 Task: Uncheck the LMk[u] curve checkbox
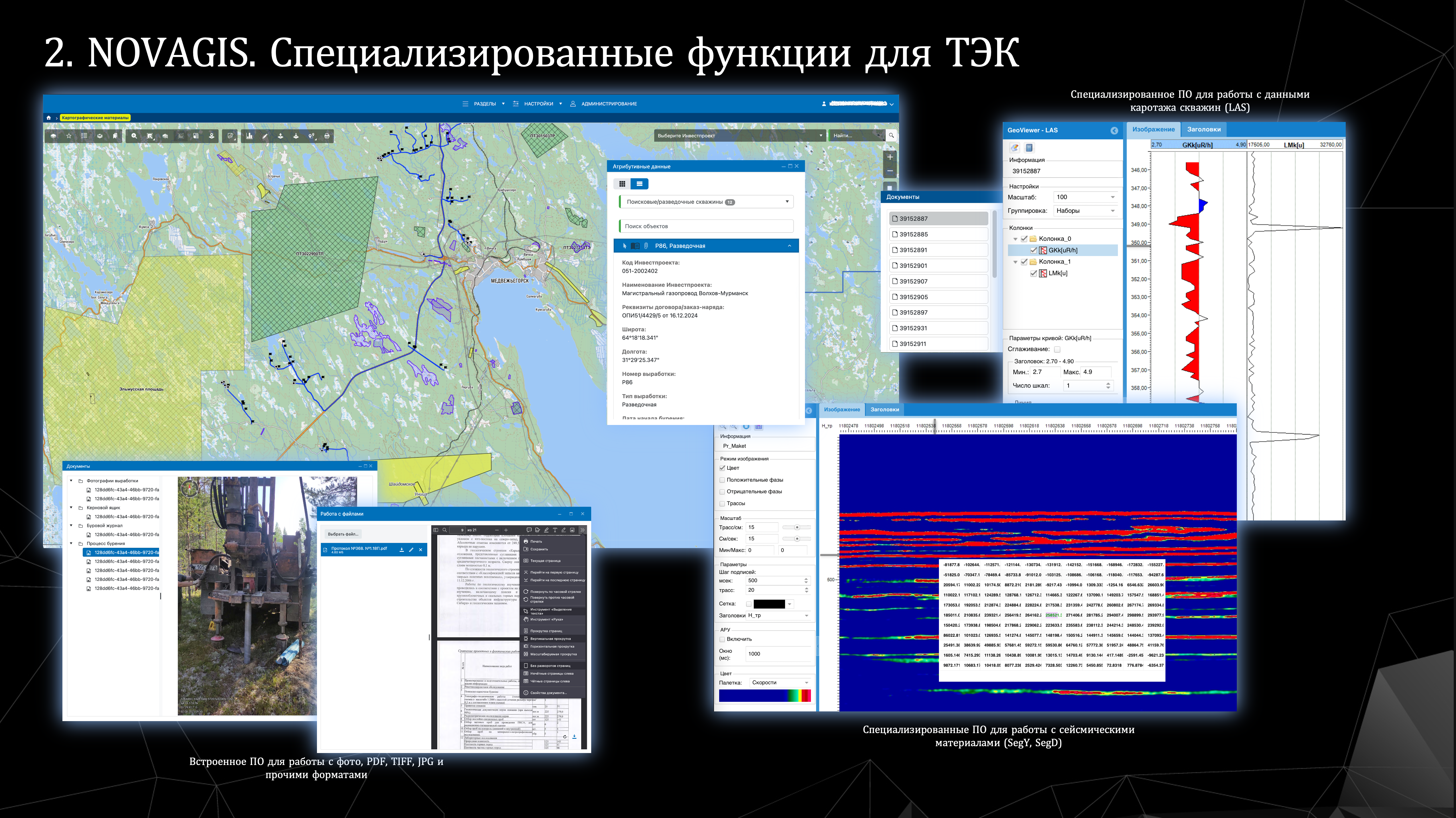pos(1034,273)
